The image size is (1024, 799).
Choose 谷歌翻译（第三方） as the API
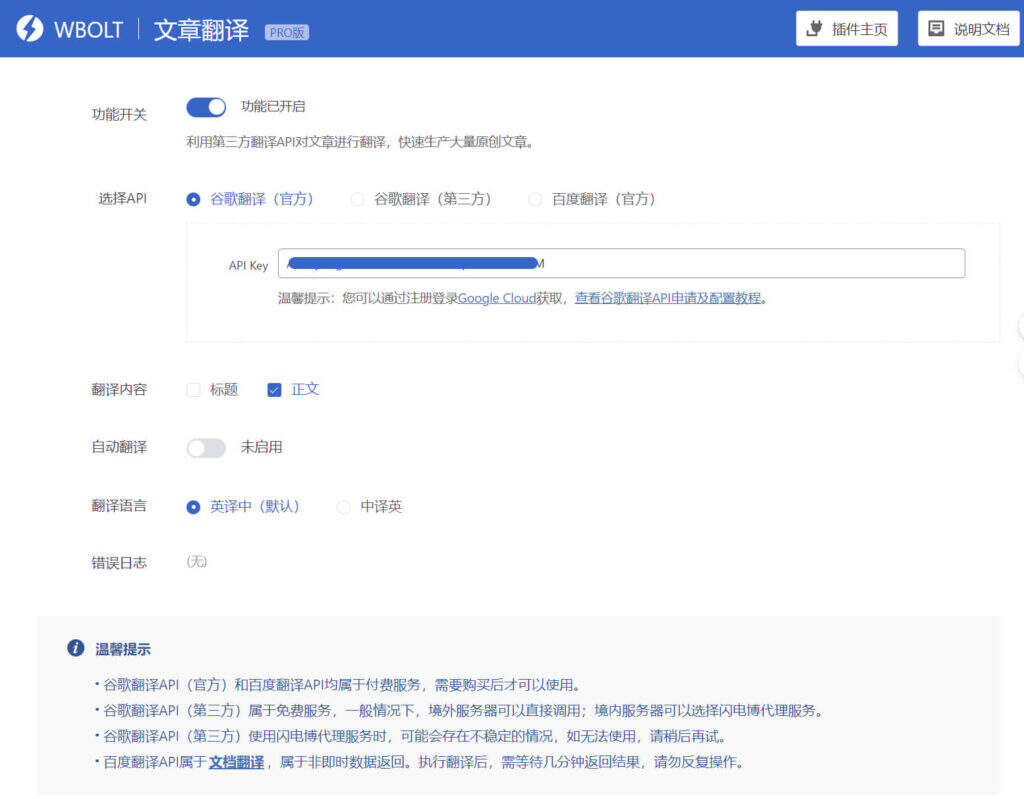357,199
